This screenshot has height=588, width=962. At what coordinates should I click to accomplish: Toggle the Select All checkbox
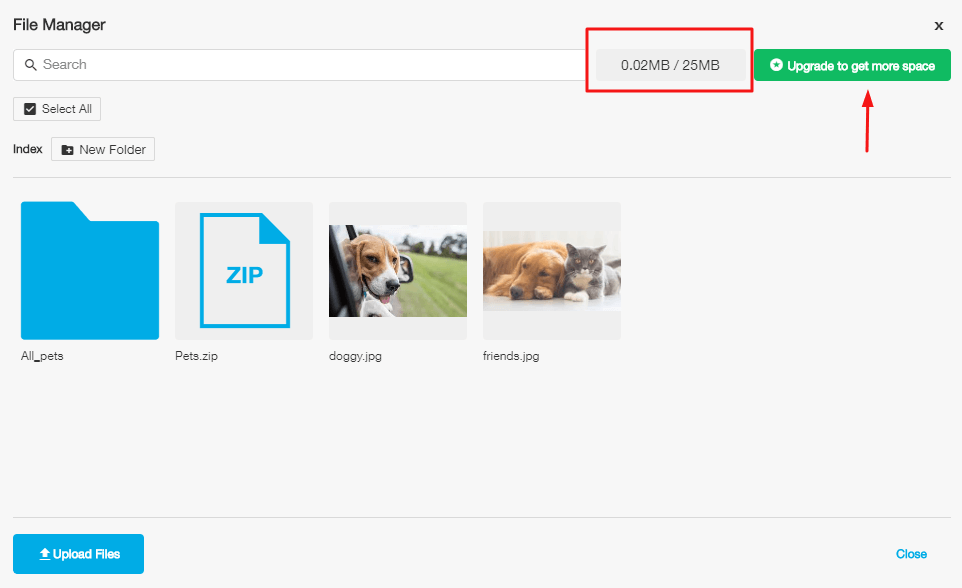(29, 109)
